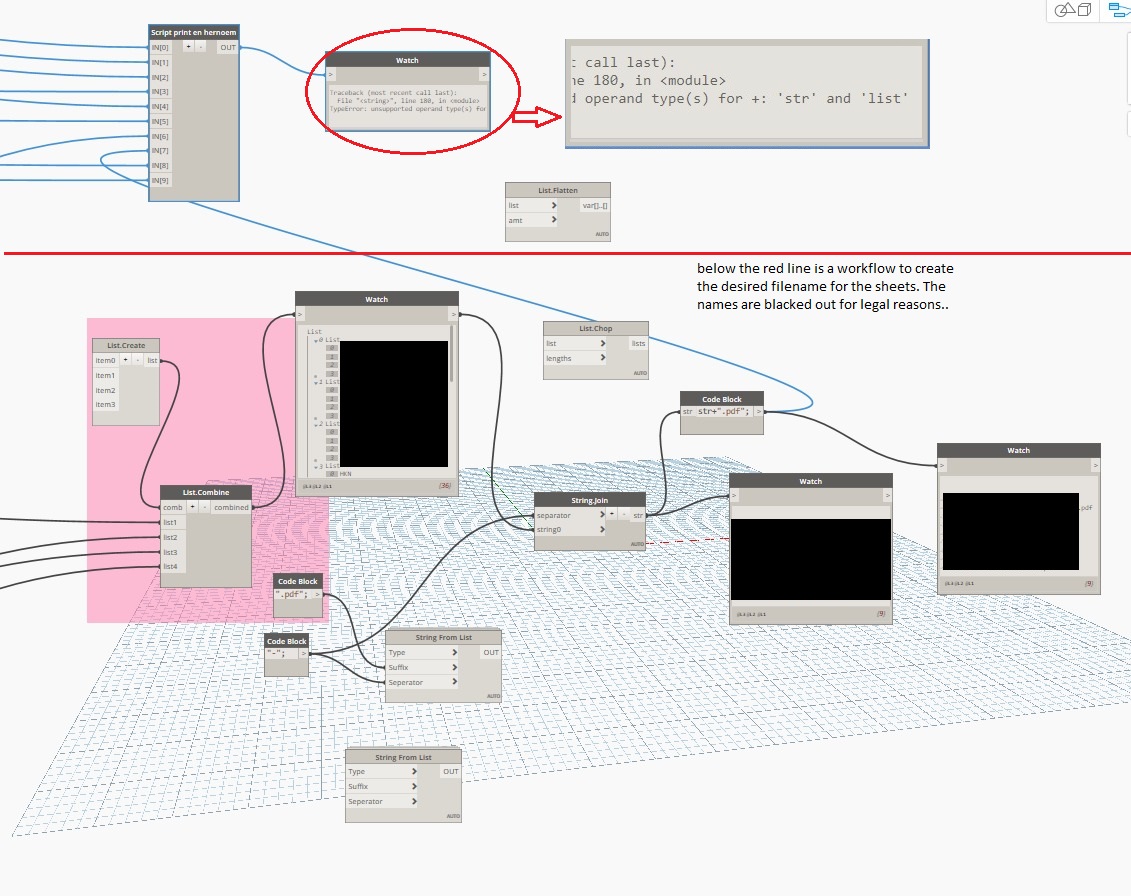Select the Script print en hernoem node header
The width and height of the screenshot is (1131, 896).
[x=193, y=32]
